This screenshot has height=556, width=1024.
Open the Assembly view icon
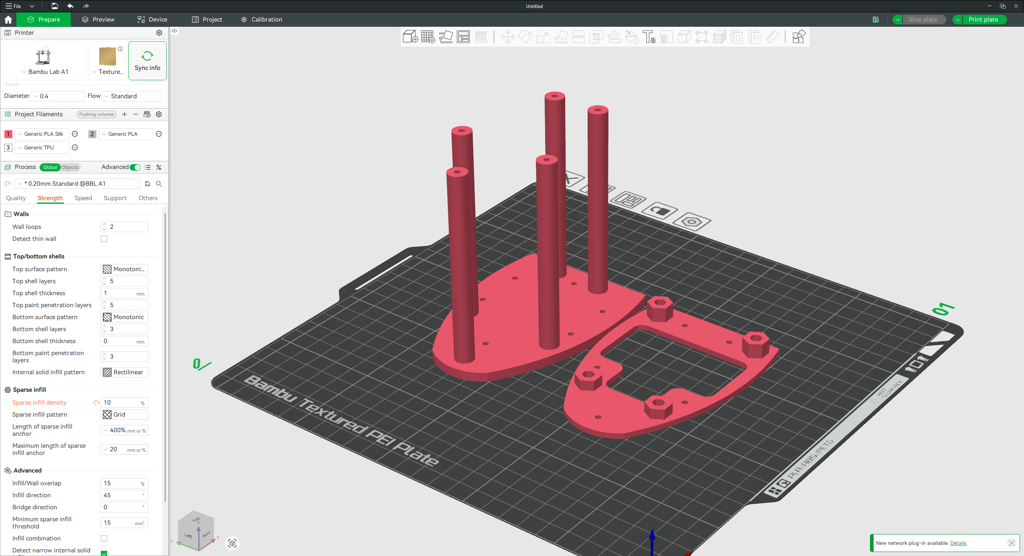[798, 37]
